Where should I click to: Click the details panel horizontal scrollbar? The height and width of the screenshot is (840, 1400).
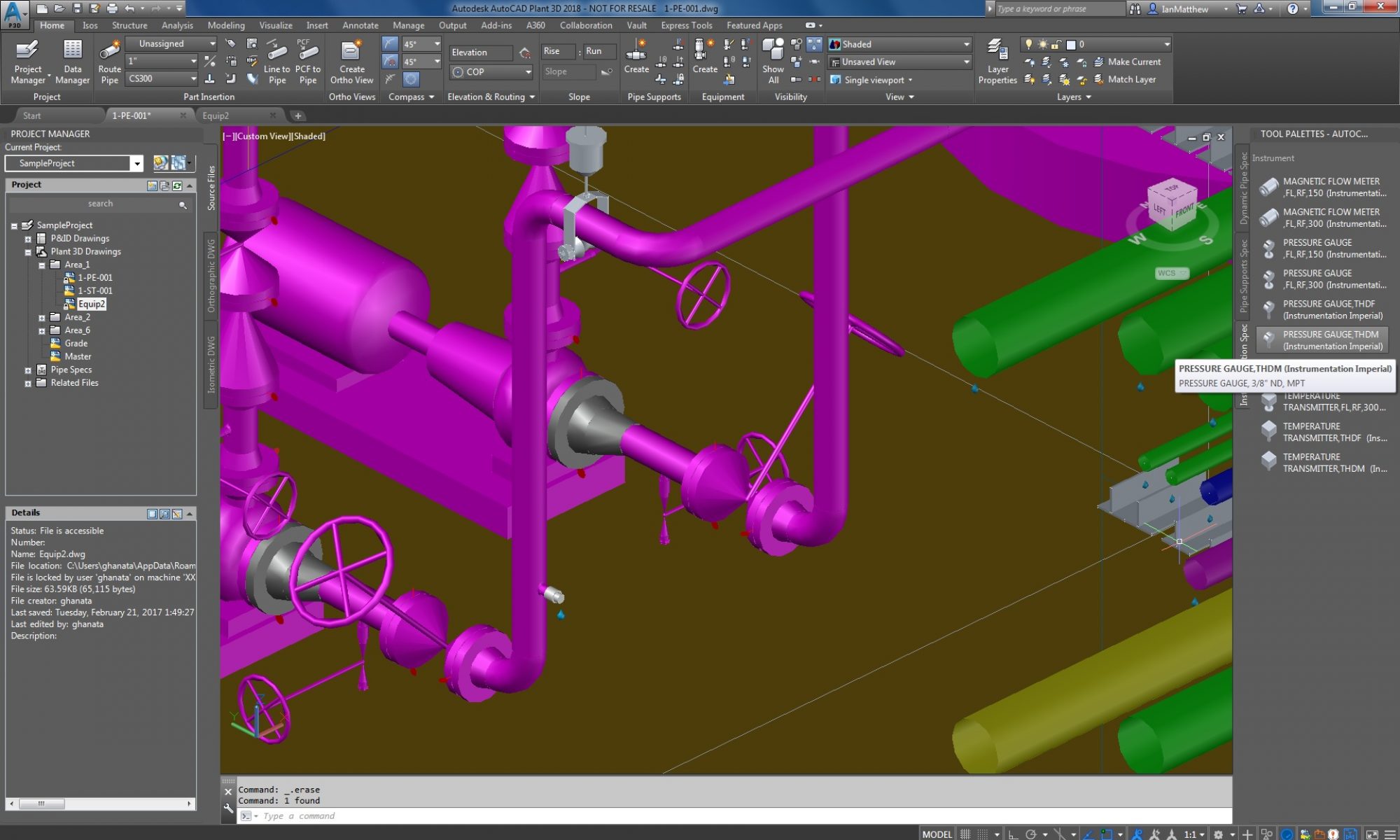(101, 804)
